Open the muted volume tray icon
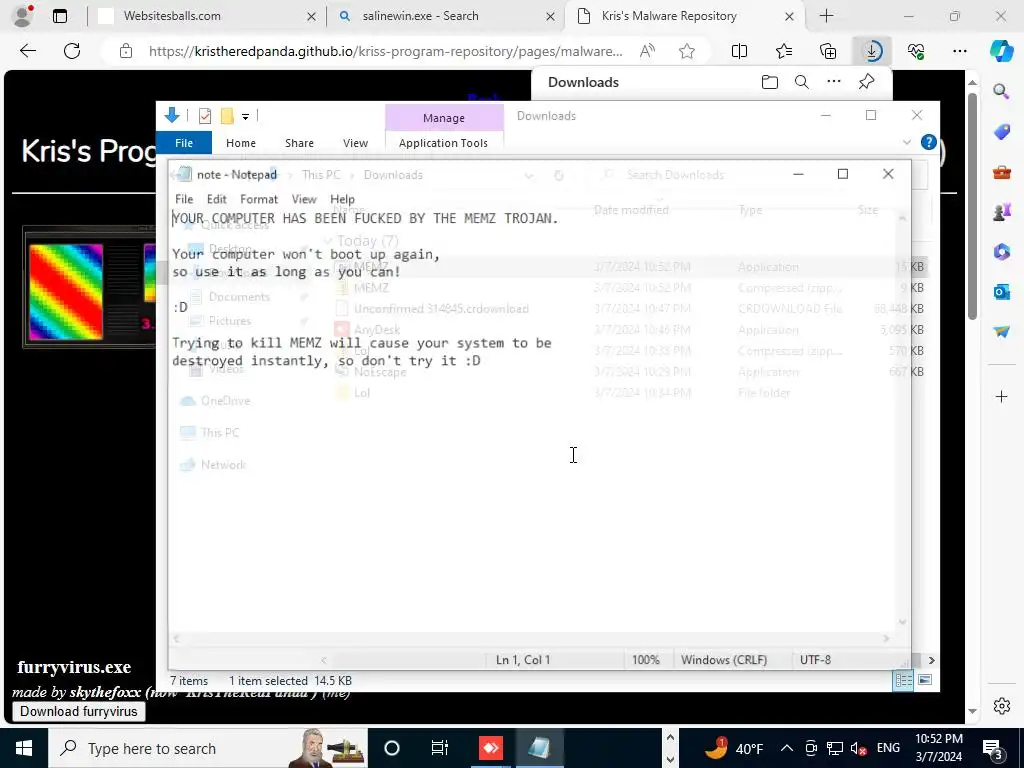Screen dimensions: 1024x768 pos(859,748)
